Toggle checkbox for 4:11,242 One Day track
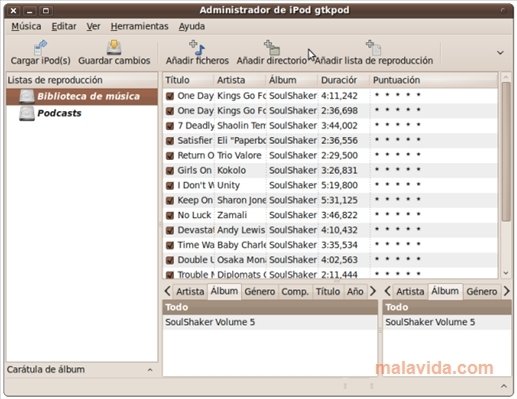The width and height of the screenshot is (517, 399). pos(170,96)
